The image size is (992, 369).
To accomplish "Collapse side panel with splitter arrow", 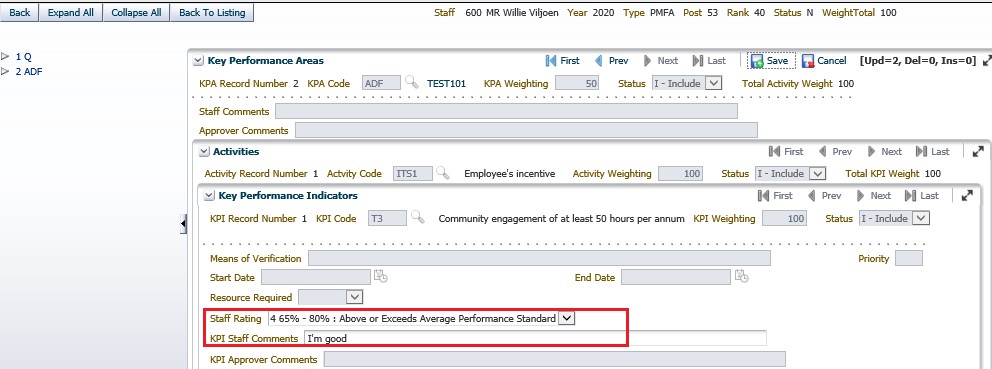I will (x=183, y=223).
